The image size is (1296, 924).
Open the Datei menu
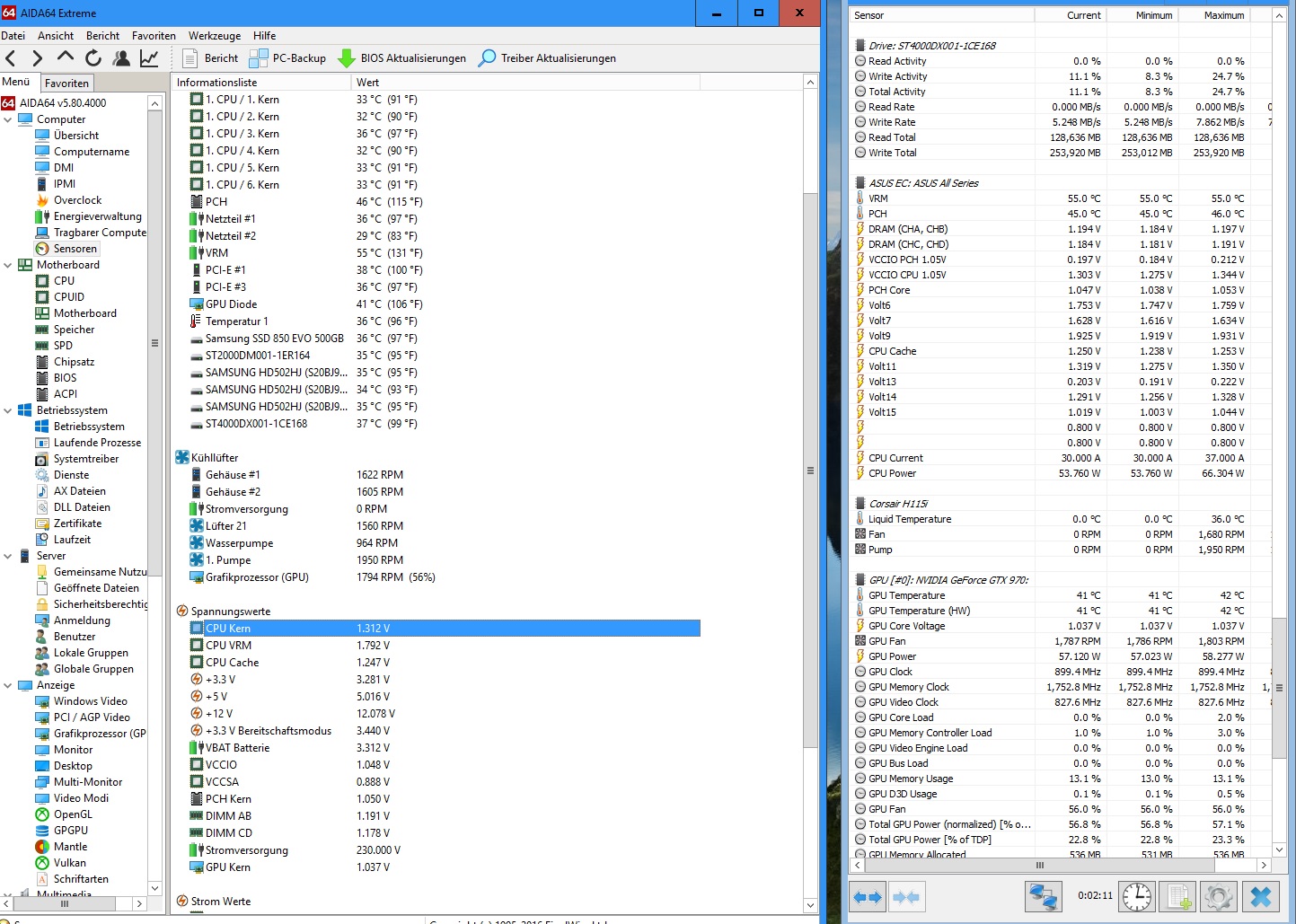pyautogui.click(x=13, y=36)
